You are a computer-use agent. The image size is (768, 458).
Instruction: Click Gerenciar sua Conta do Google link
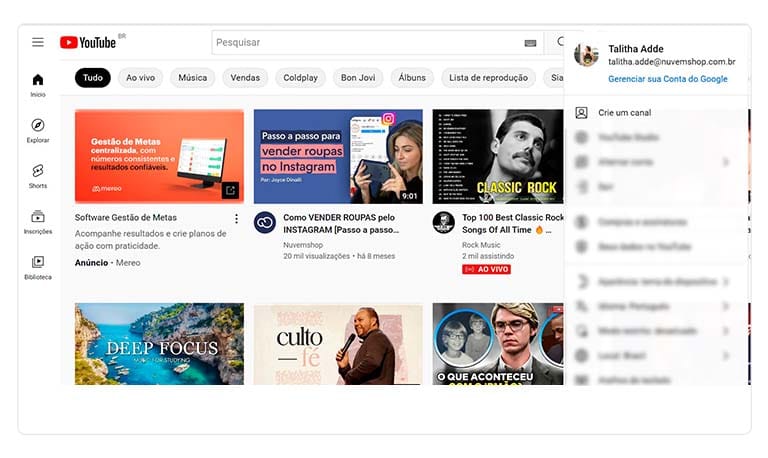pyautogui.click(x=667, y=78)
